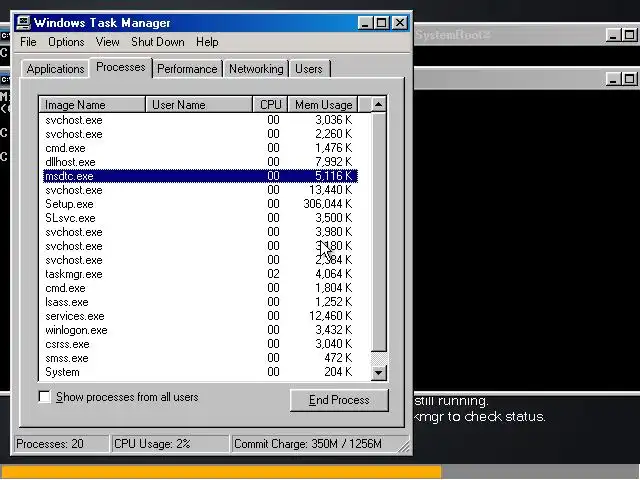Open the Users tab
This screenshot has height=480, width=640.
(x=309, y=69)
